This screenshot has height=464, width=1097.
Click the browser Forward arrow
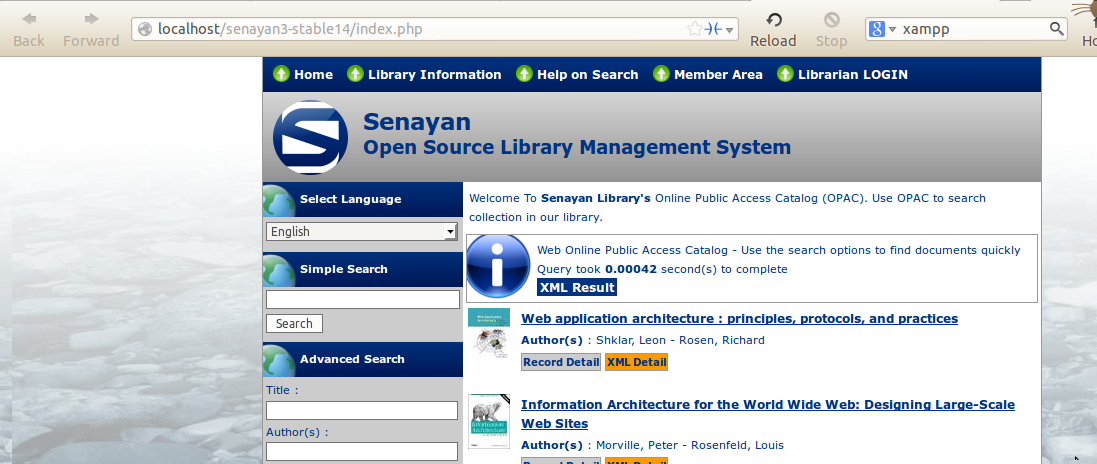pos(91,19)
